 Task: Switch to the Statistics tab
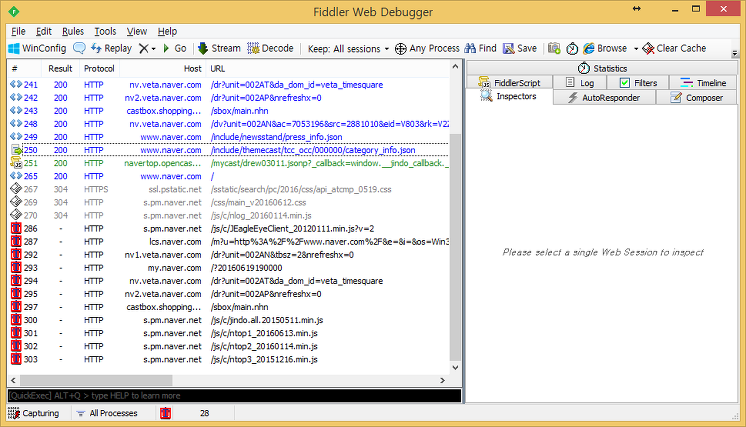(602, 68)
